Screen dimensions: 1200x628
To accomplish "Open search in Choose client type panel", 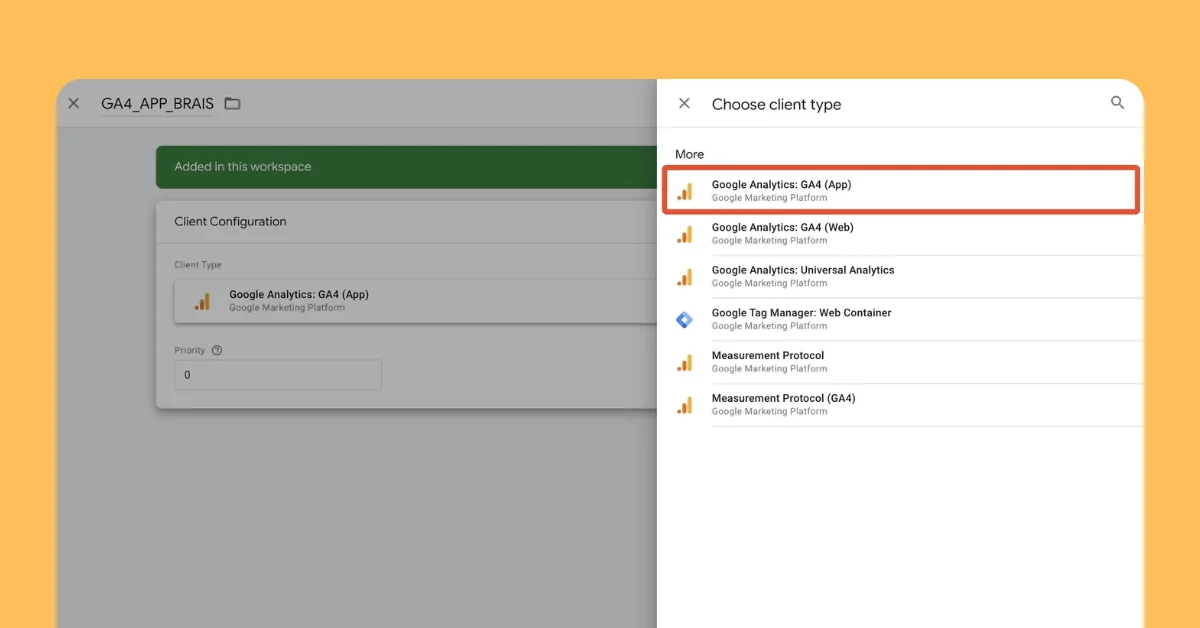I will point(1117,102).
